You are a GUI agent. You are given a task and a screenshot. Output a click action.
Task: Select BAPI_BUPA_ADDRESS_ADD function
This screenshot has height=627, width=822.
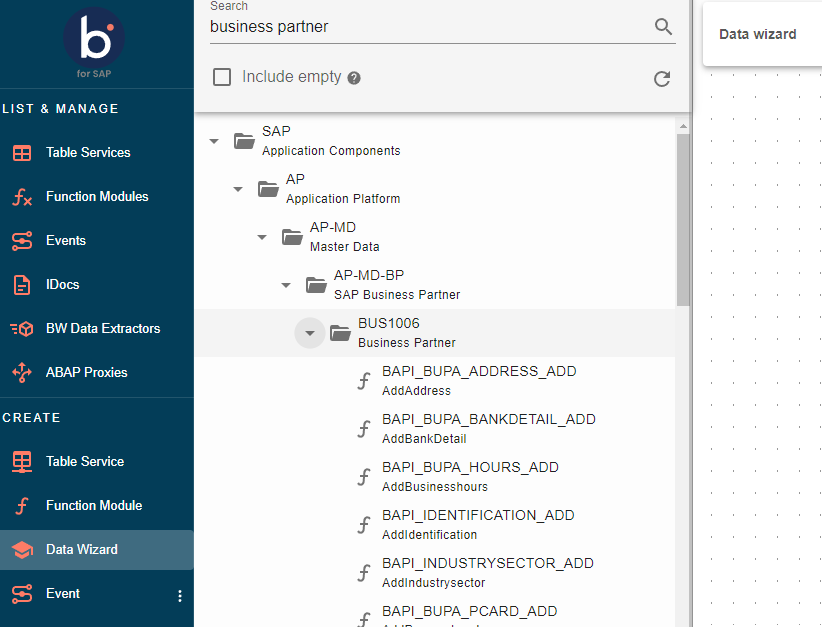(479, 380)
